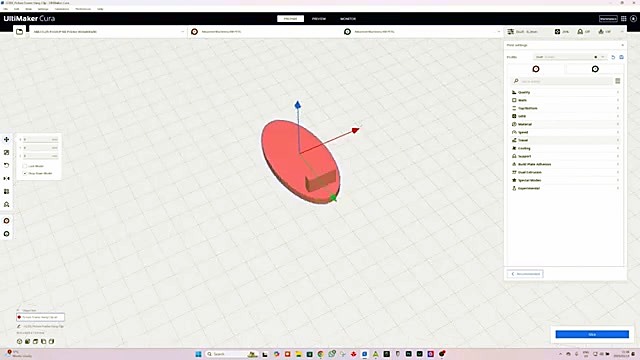640x360 pixels.
Task: Click the settings search field
Action: click(562, 81)
